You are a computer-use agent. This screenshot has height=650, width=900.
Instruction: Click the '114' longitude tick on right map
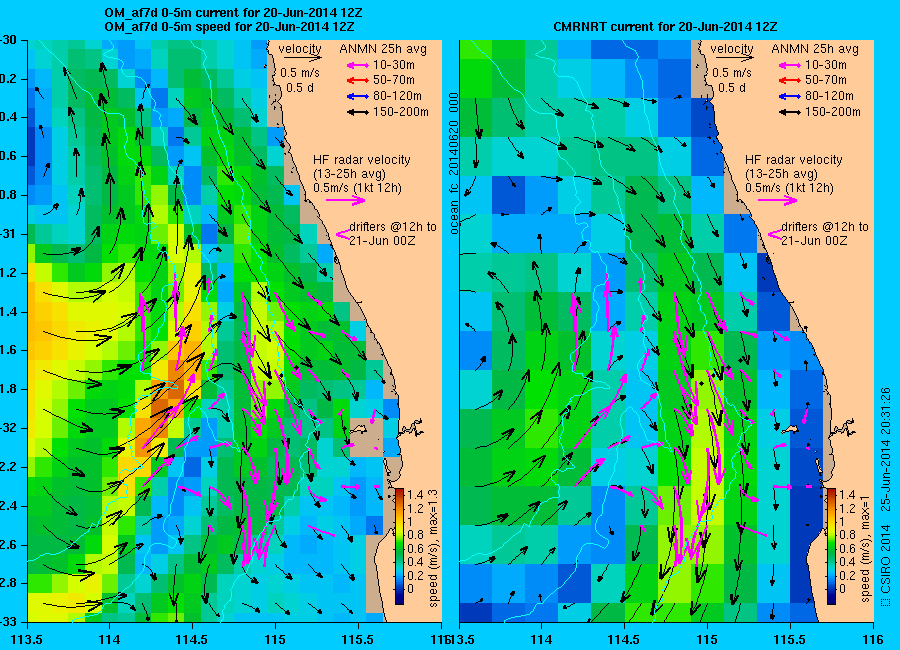541,640
